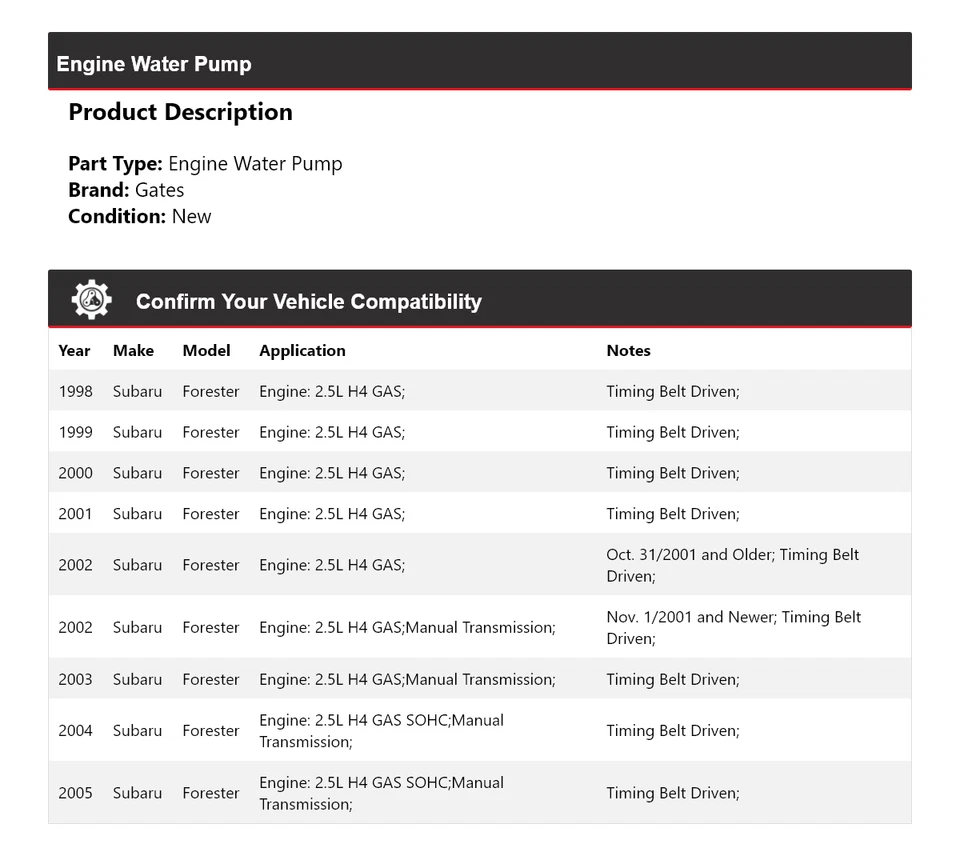Select the 1999 year cell

[x=75, y=433]
